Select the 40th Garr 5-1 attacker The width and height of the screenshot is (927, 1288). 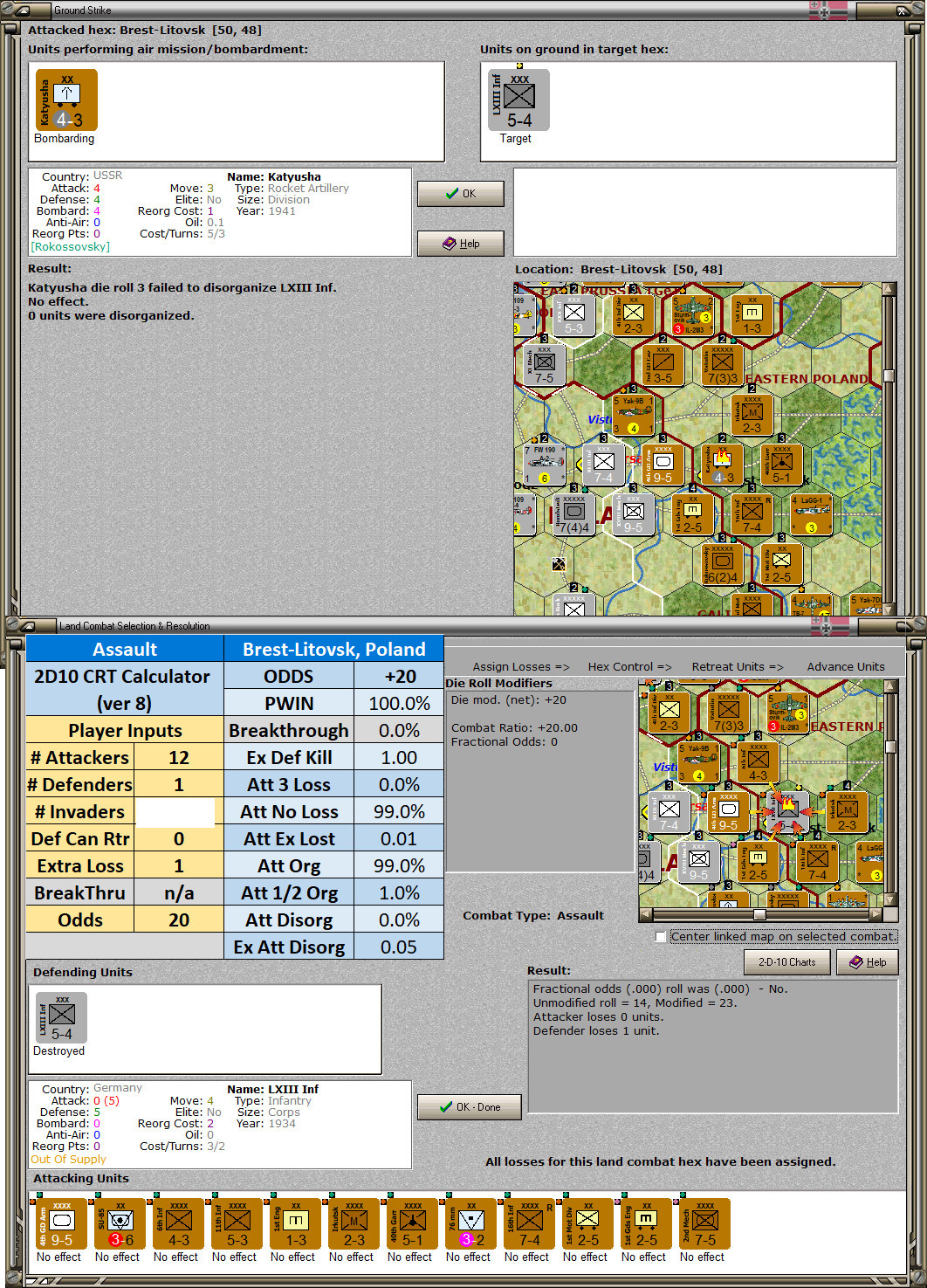[412, 1223]
